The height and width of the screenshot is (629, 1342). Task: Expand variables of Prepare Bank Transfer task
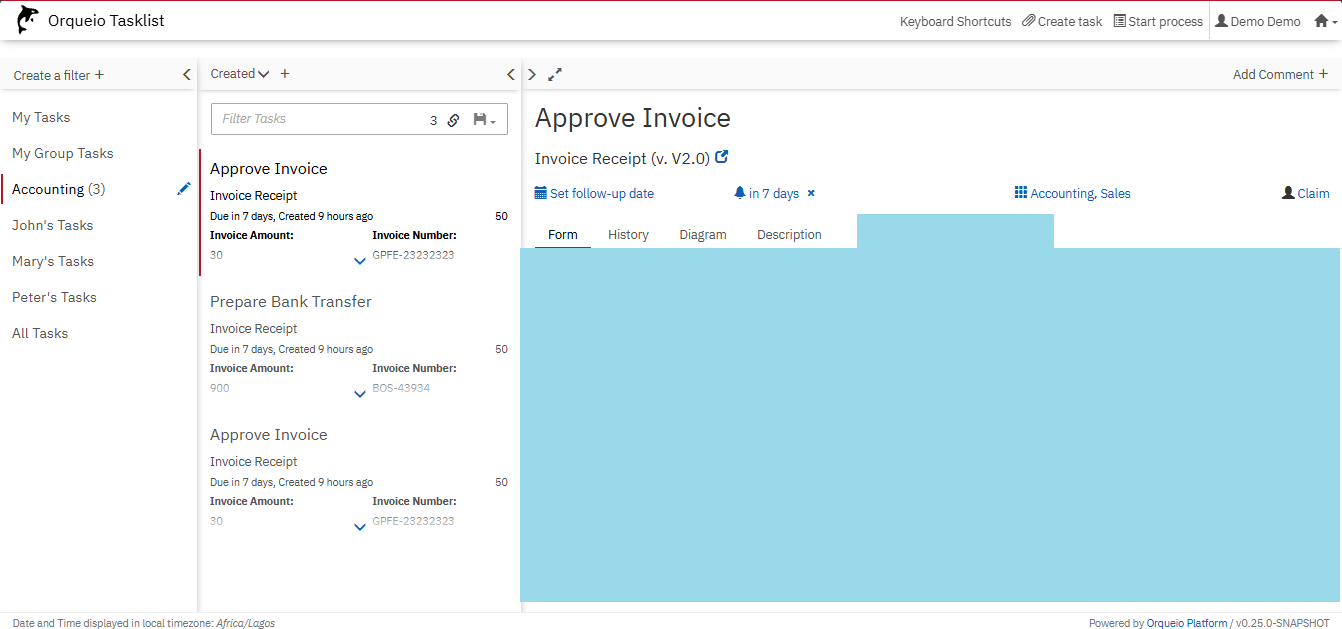click(360, 394)
